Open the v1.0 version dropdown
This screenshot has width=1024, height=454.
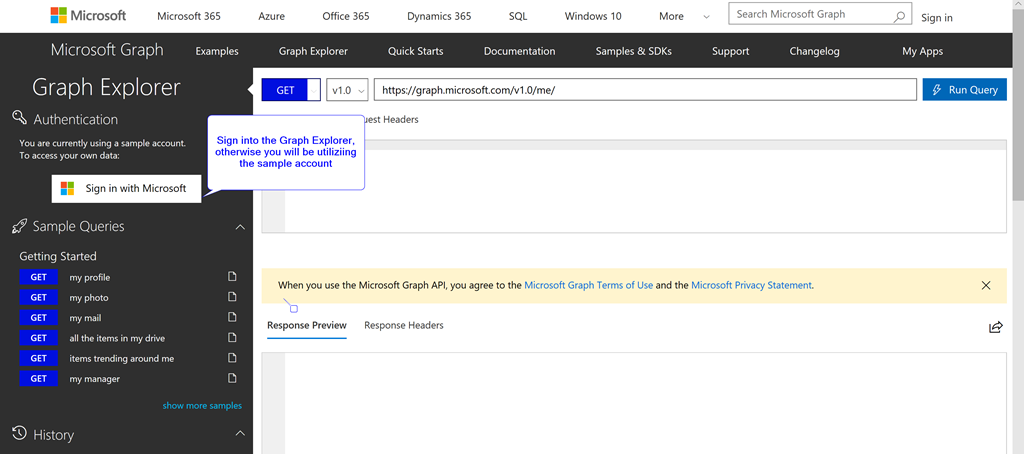click(347, 90)
